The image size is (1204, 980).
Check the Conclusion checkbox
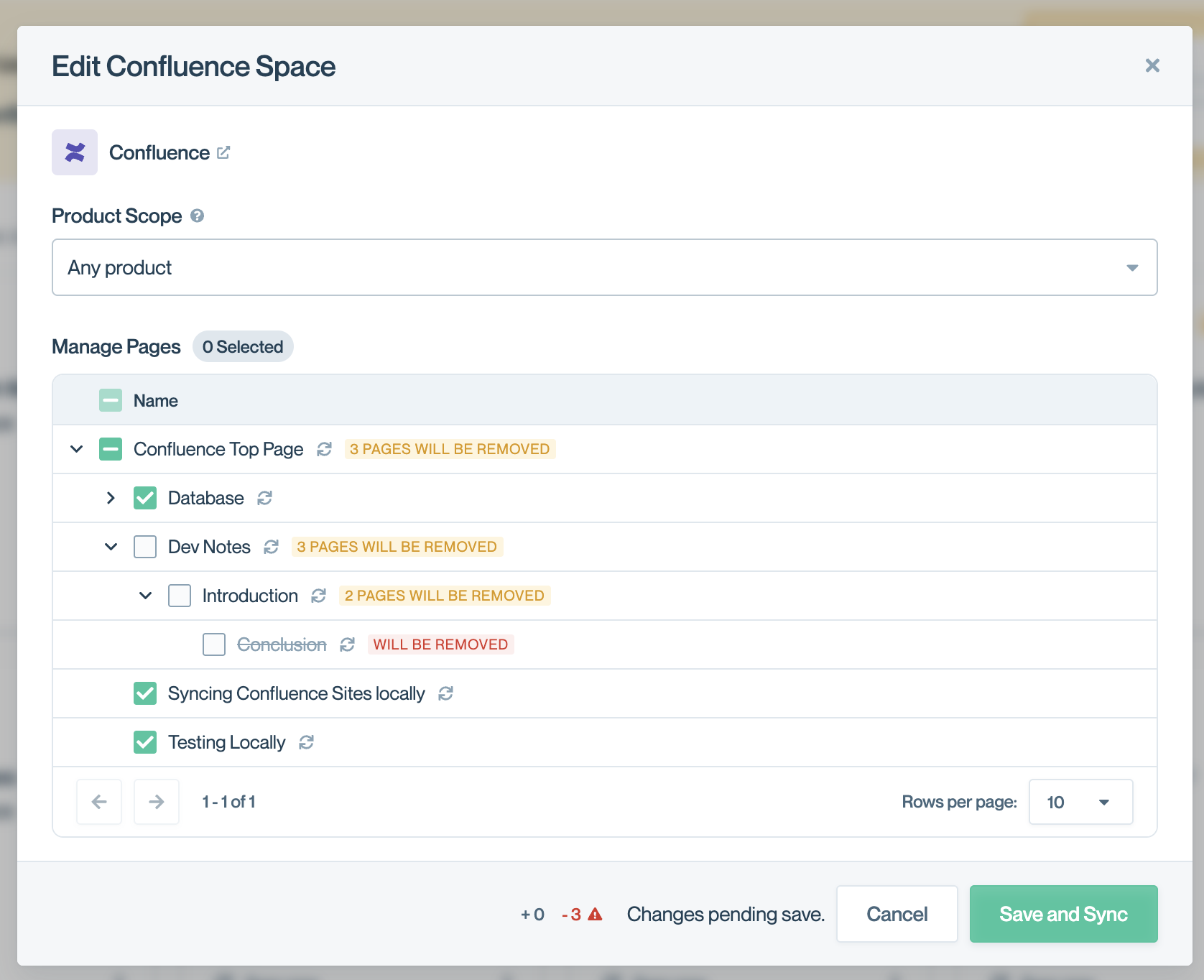pyautogui.click(x=214, y=644)
